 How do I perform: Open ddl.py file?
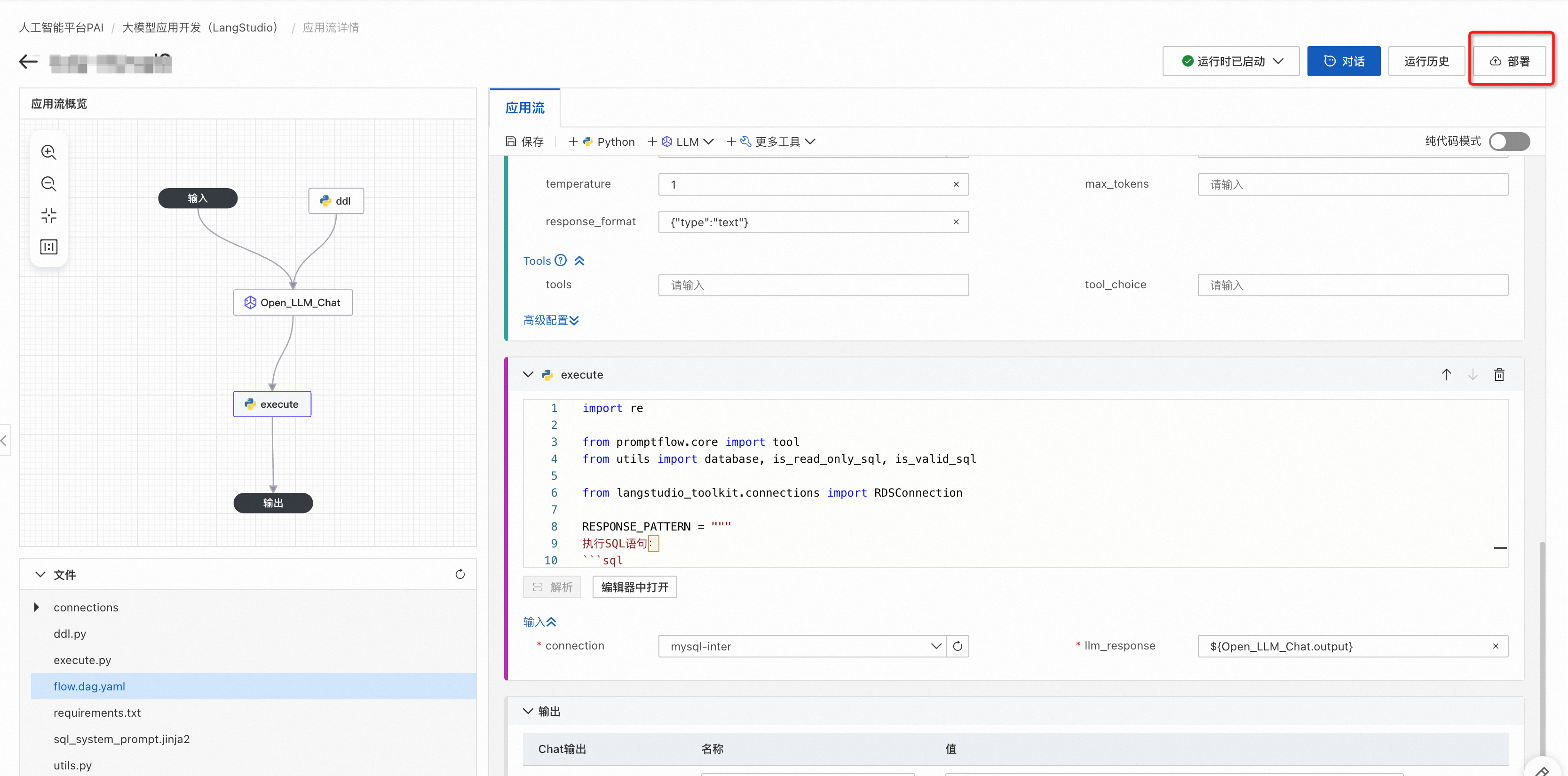pyautogui.click(x=70, y=633)
